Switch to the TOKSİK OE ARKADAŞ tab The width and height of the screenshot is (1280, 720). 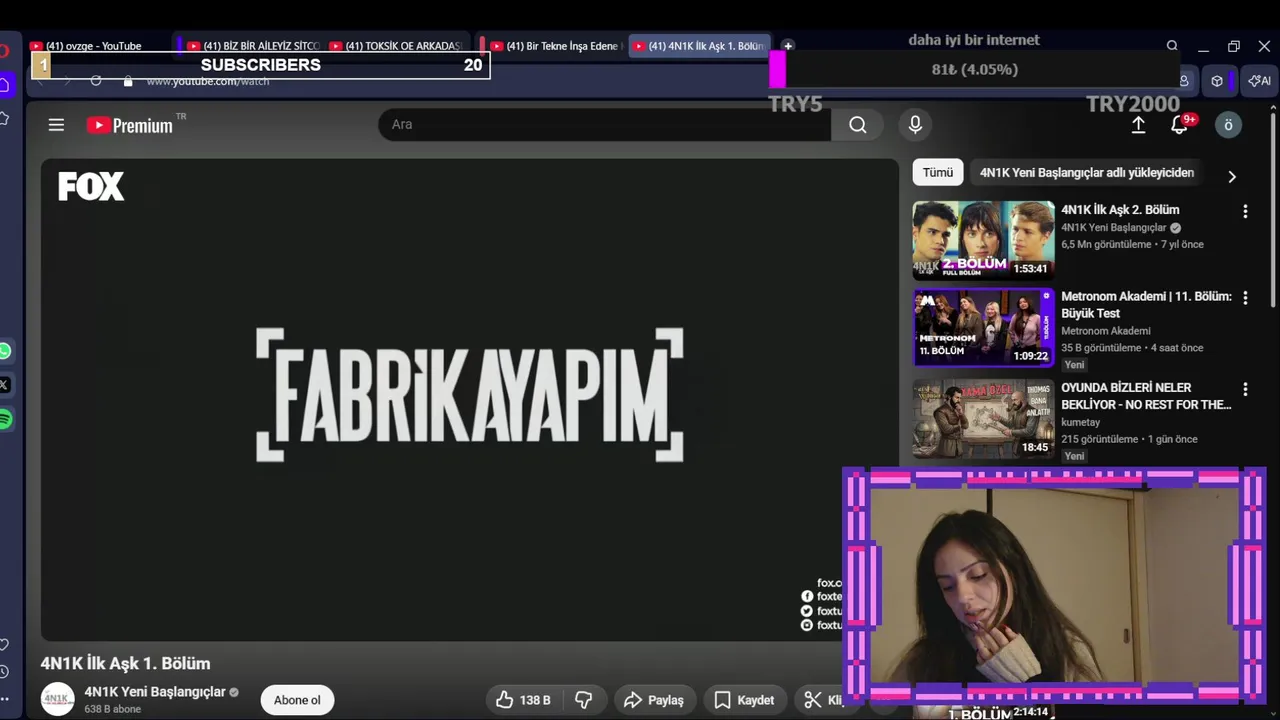[397, 46]
